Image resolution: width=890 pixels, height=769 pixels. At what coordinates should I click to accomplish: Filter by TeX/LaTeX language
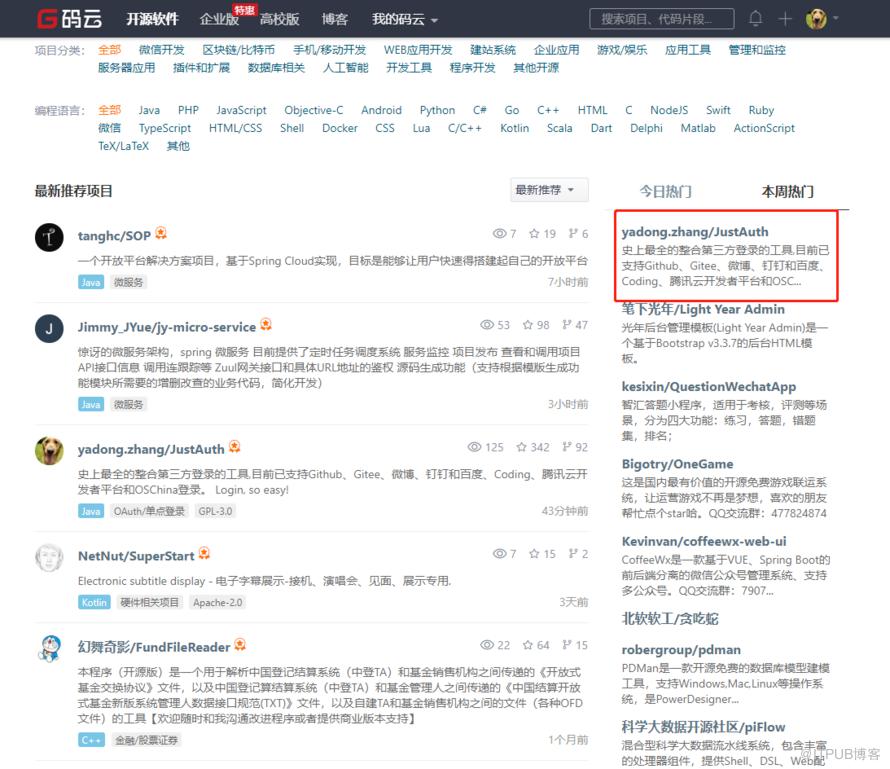(123, 146)
